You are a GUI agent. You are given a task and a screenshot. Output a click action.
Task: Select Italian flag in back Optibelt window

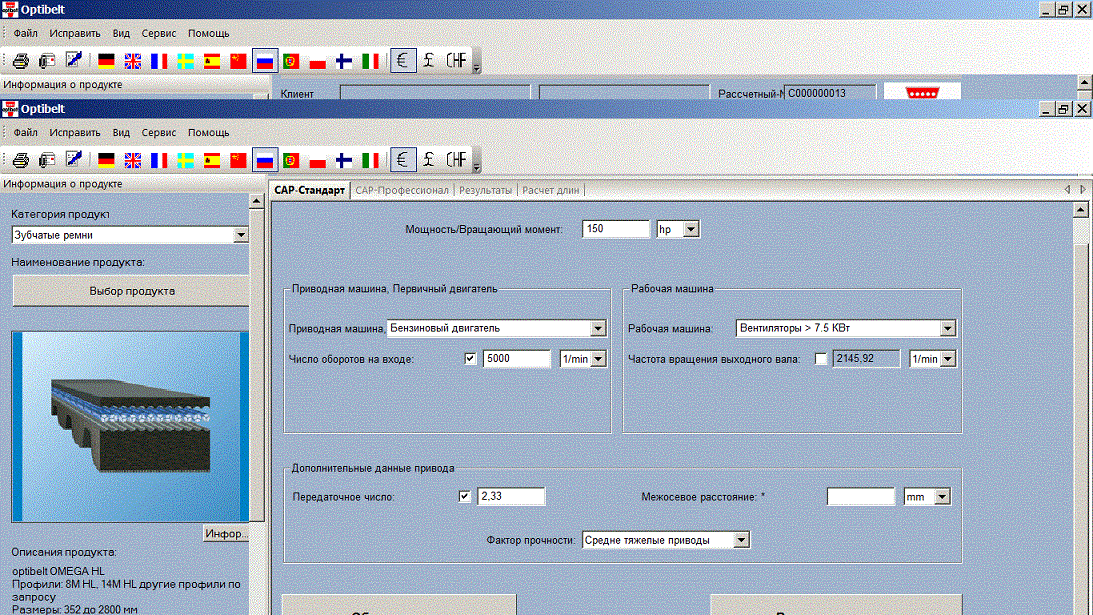[371, 61]
